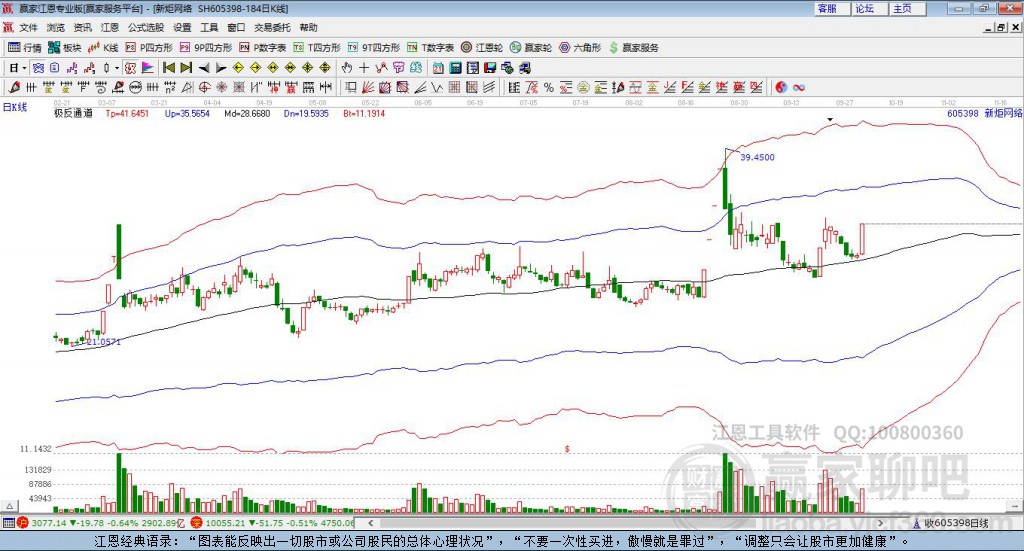This screenshot has height=551, width=1024.
Task: Select the zigzag wave line tool
Action: (437, 87)
